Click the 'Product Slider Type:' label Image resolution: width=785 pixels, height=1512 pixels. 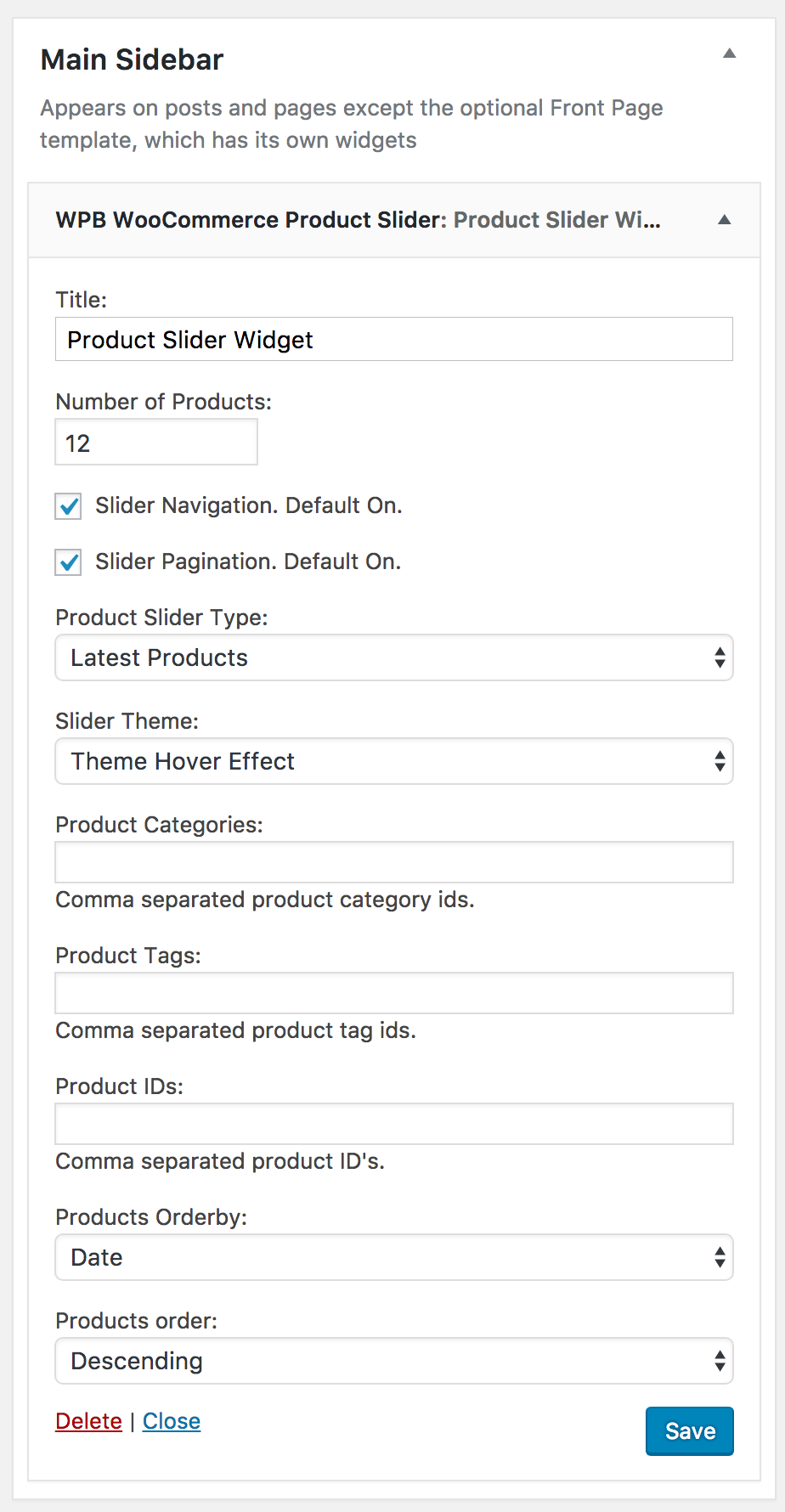(161, 618)
